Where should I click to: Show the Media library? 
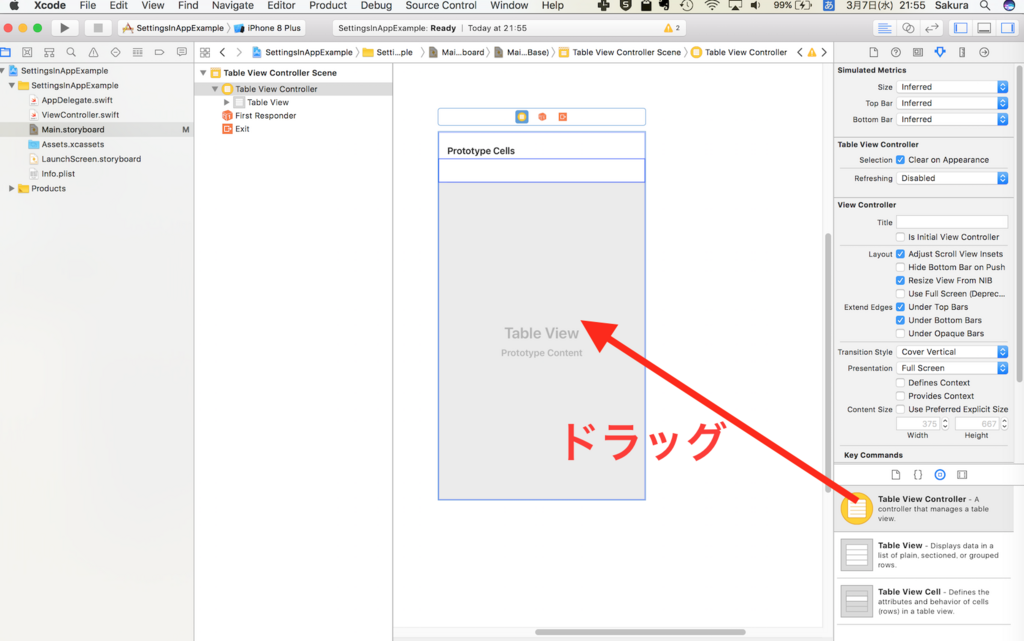962,475
